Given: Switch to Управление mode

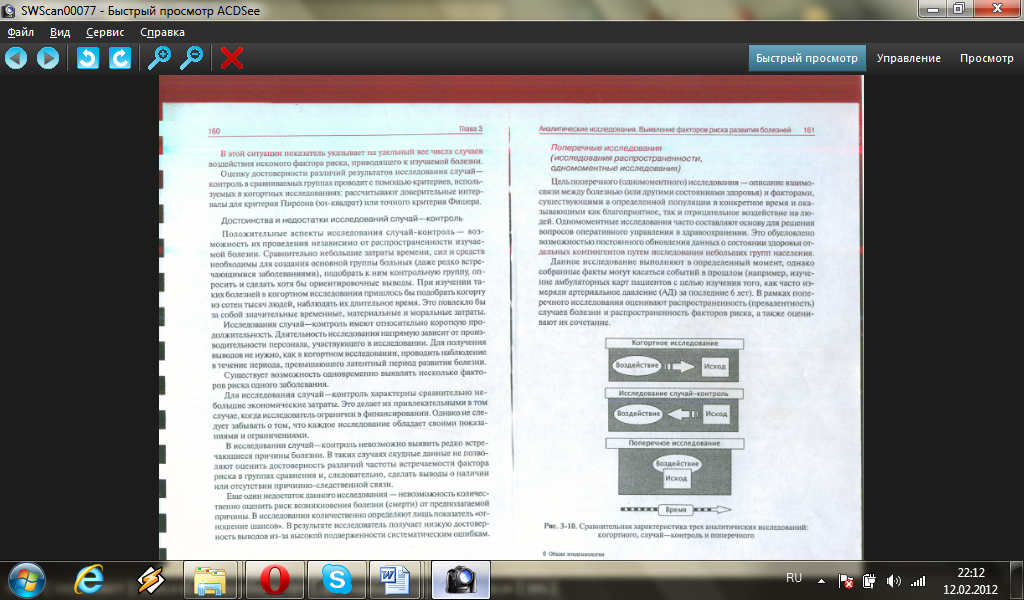Looking at the screenshot, I should point(908,58).
